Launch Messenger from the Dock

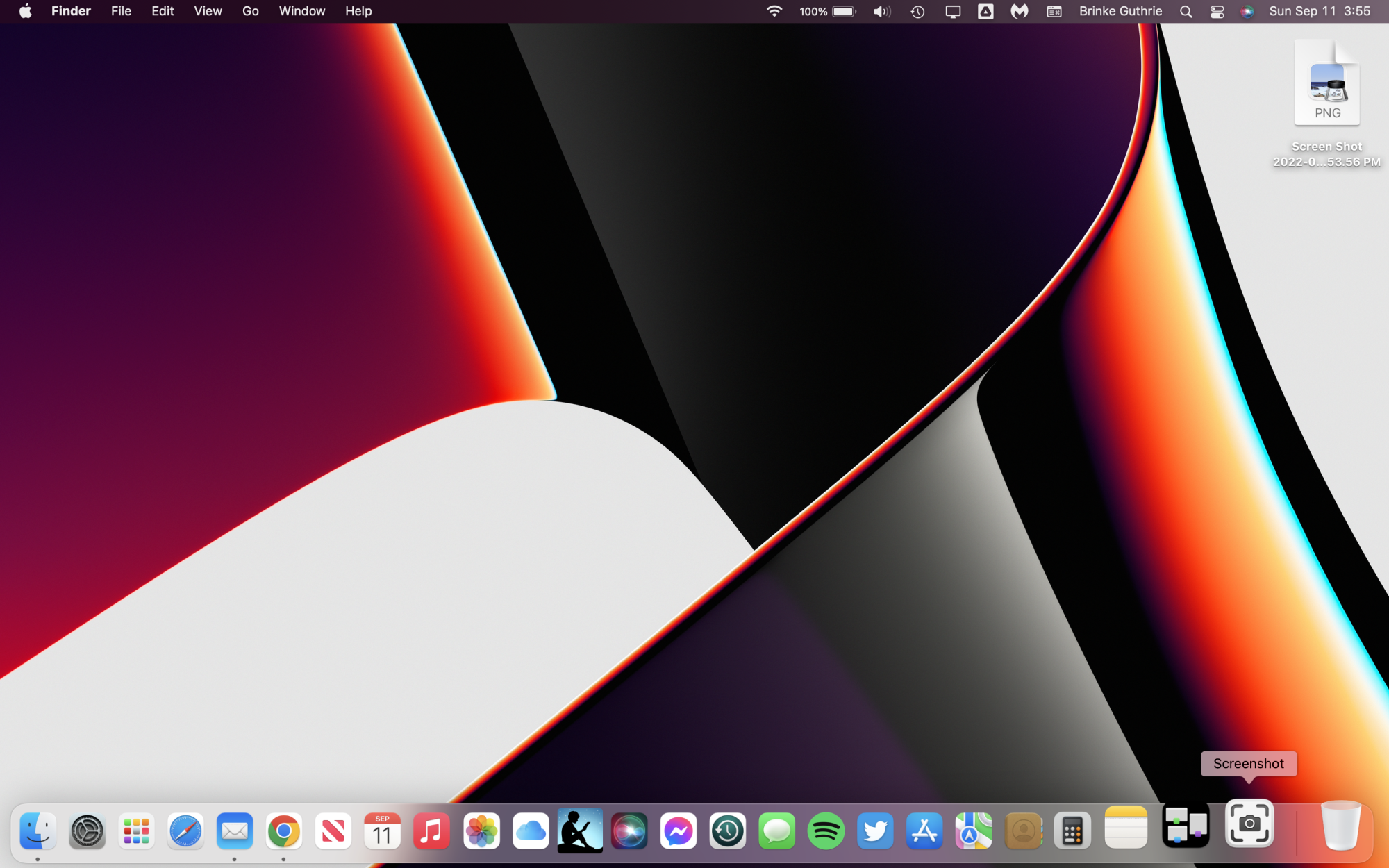coord(679,831)
